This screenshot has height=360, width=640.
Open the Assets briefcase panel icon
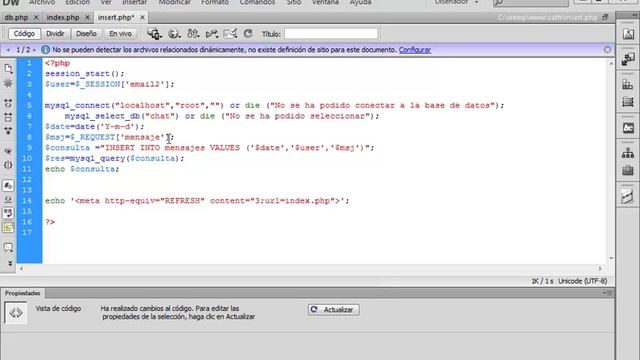(x=628, y=170)
